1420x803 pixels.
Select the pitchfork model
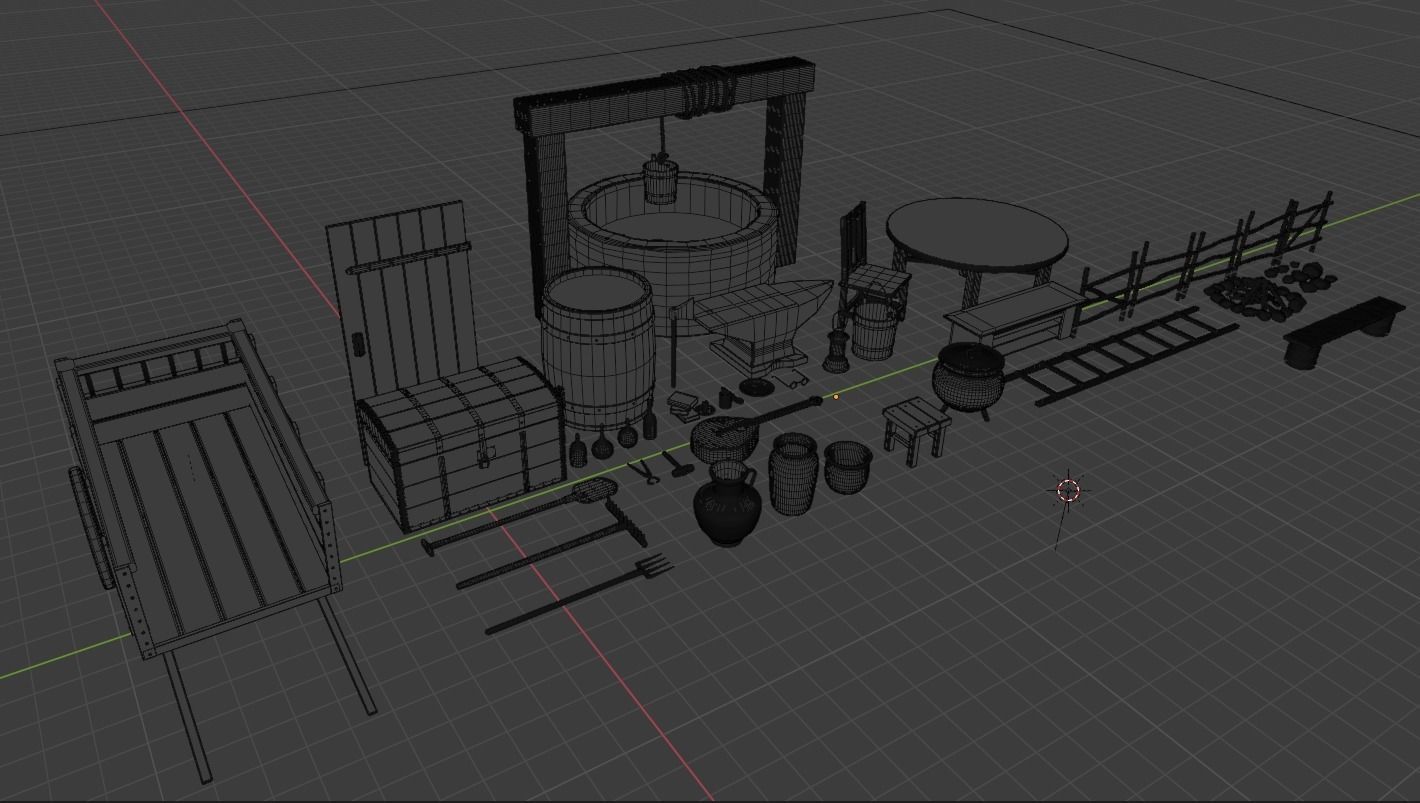580,595
